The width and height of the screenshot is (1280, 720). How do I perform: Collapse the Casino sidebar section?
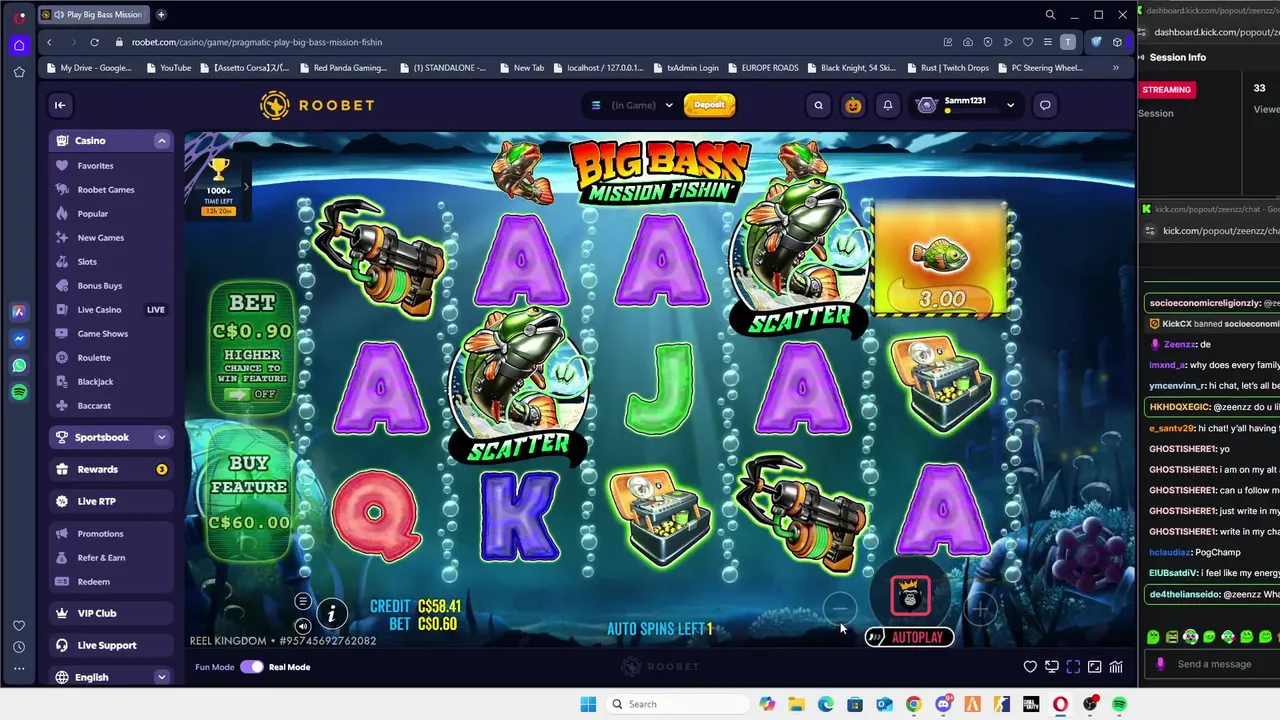point(161,141)
